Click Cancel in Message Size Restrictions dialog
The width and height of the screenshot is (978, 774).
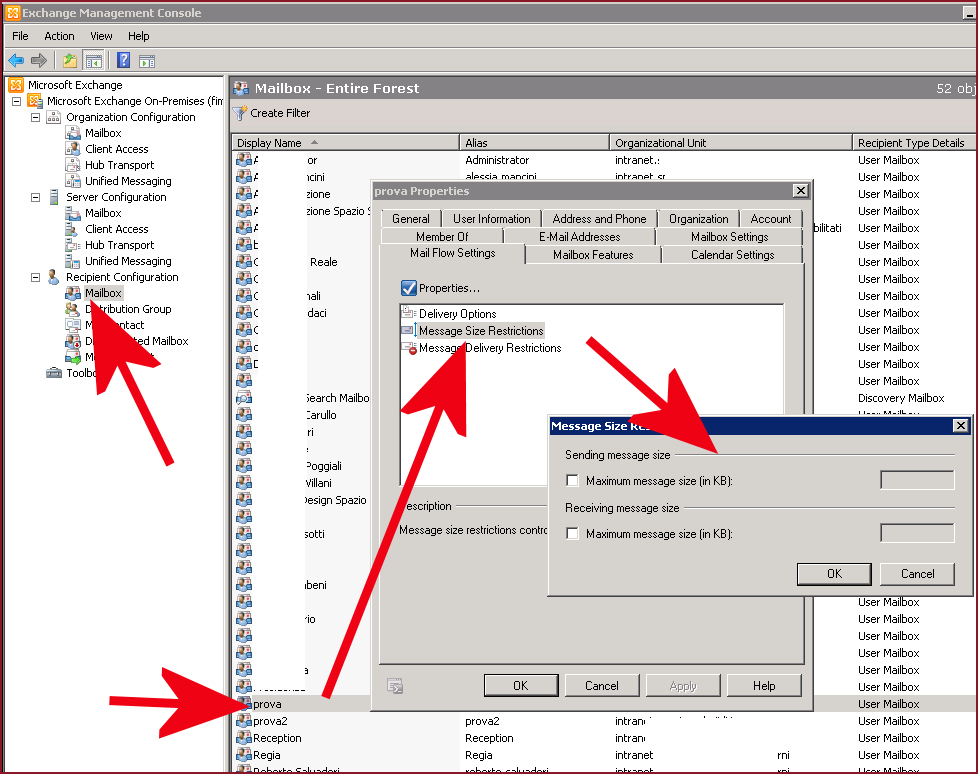(x=917, y=574)
